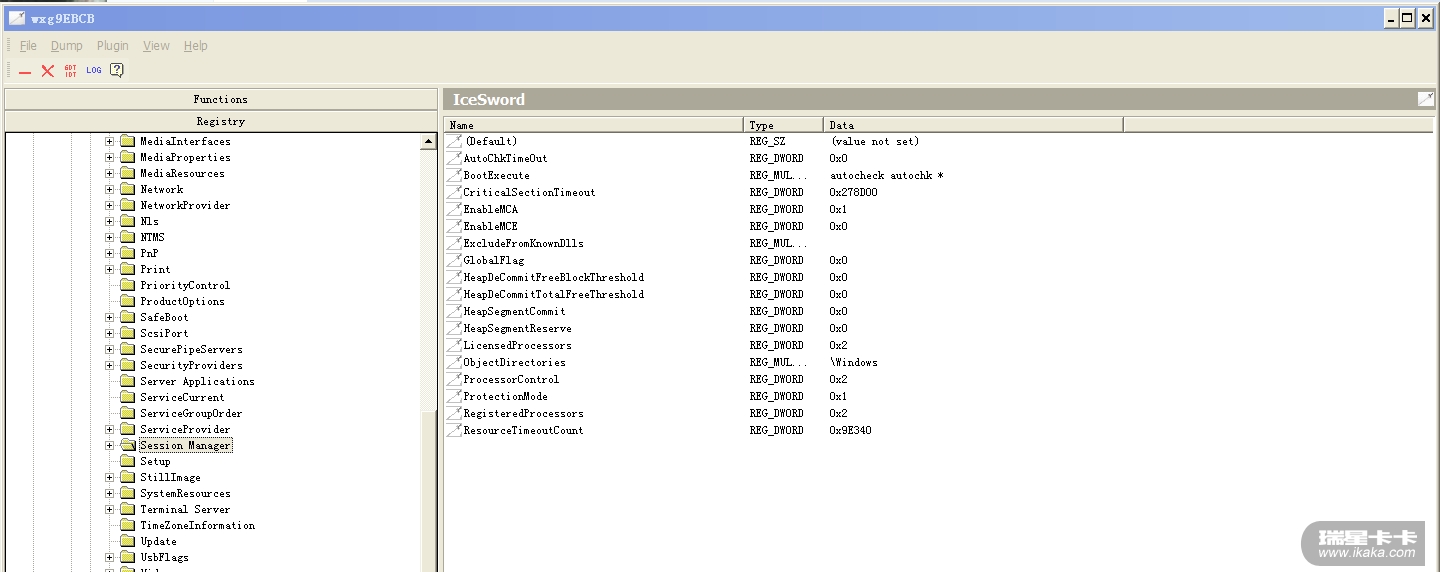Open the Dump menu
The width and height of the screenshot is (1440, 572).
coord(67,46)
